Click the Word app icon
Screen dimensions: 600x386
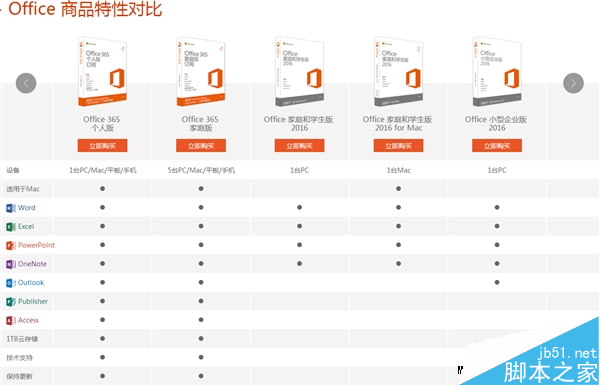[11, 208]
